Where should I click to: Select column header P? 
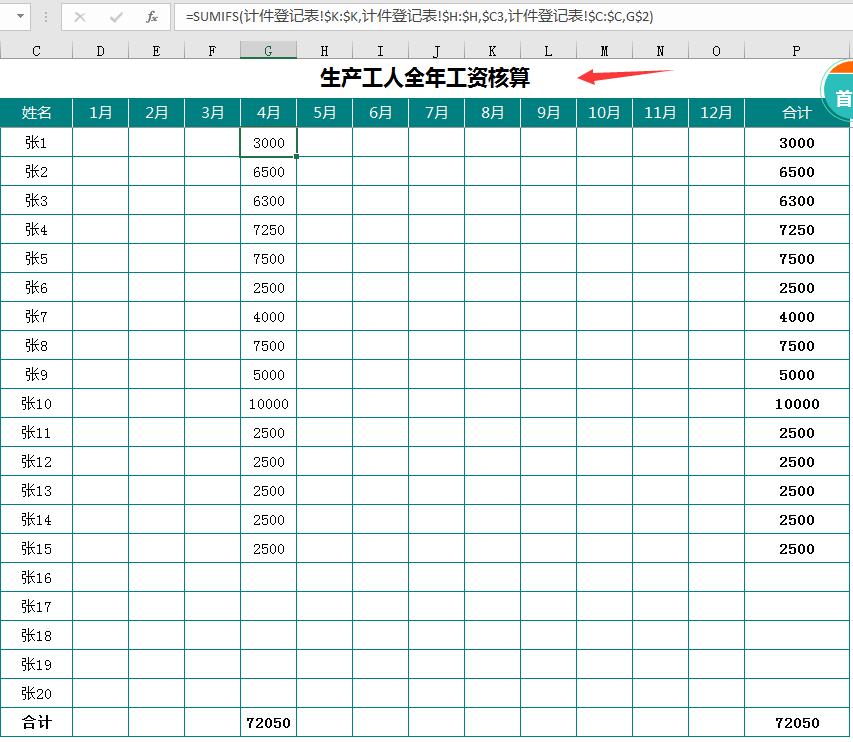(795, 48)
